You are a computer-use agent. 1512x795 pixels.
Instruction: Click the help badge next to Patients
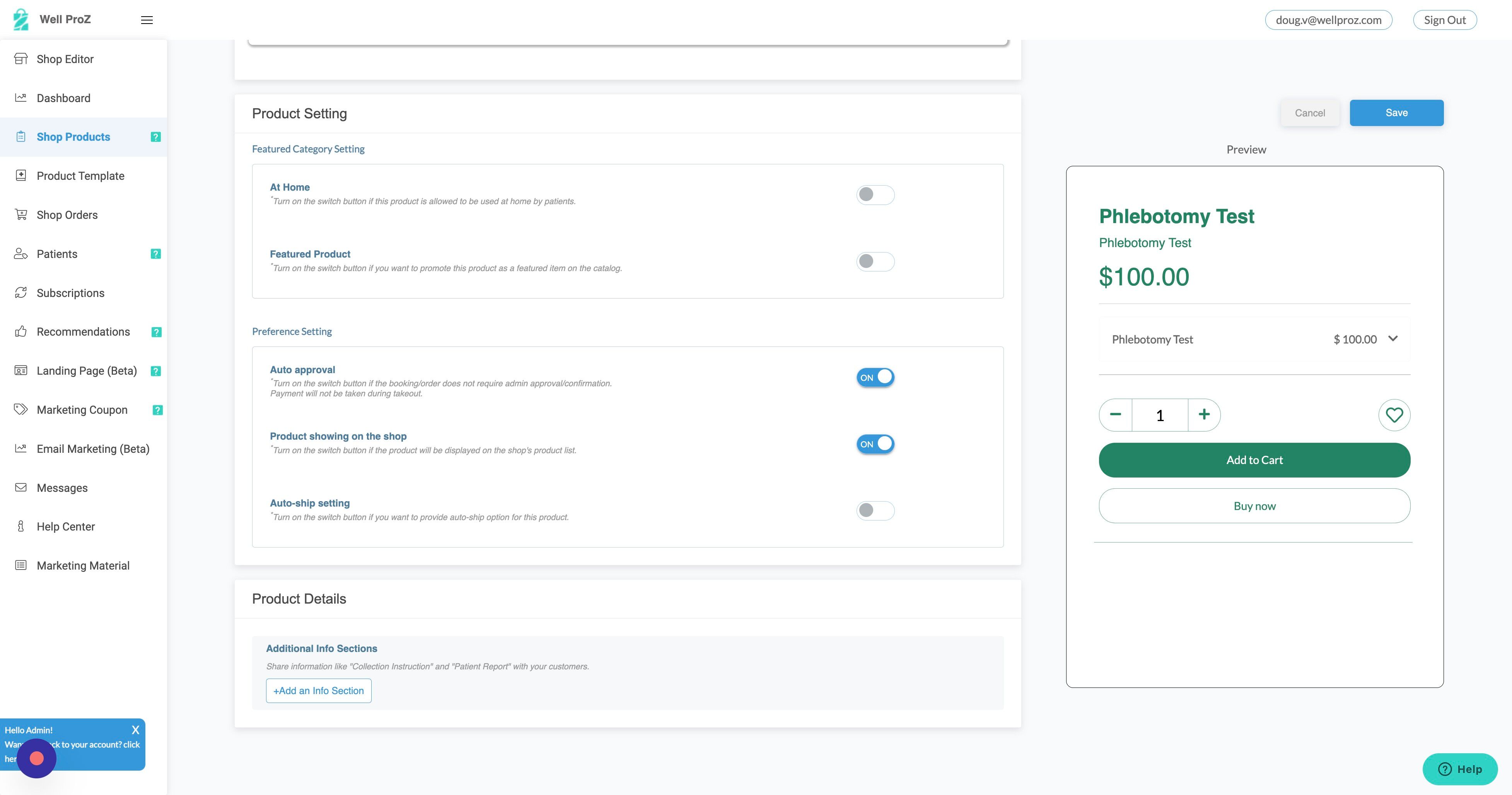pyautogui.click(x=155, y=254)
